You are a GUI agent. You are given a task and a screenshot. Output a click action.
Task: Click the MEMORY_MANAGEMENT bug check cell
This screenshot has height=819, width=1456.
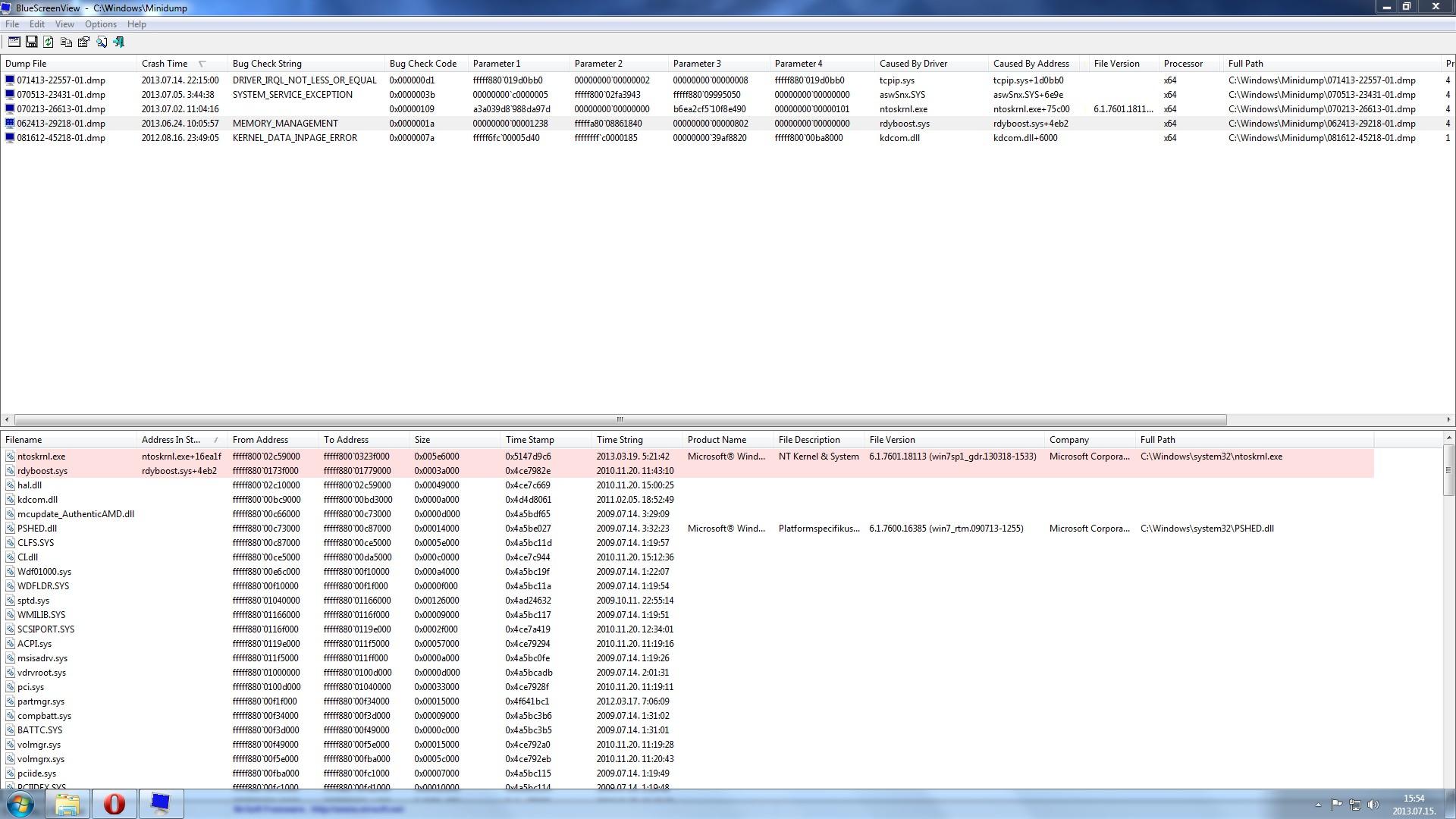click(x=285, y=123)
